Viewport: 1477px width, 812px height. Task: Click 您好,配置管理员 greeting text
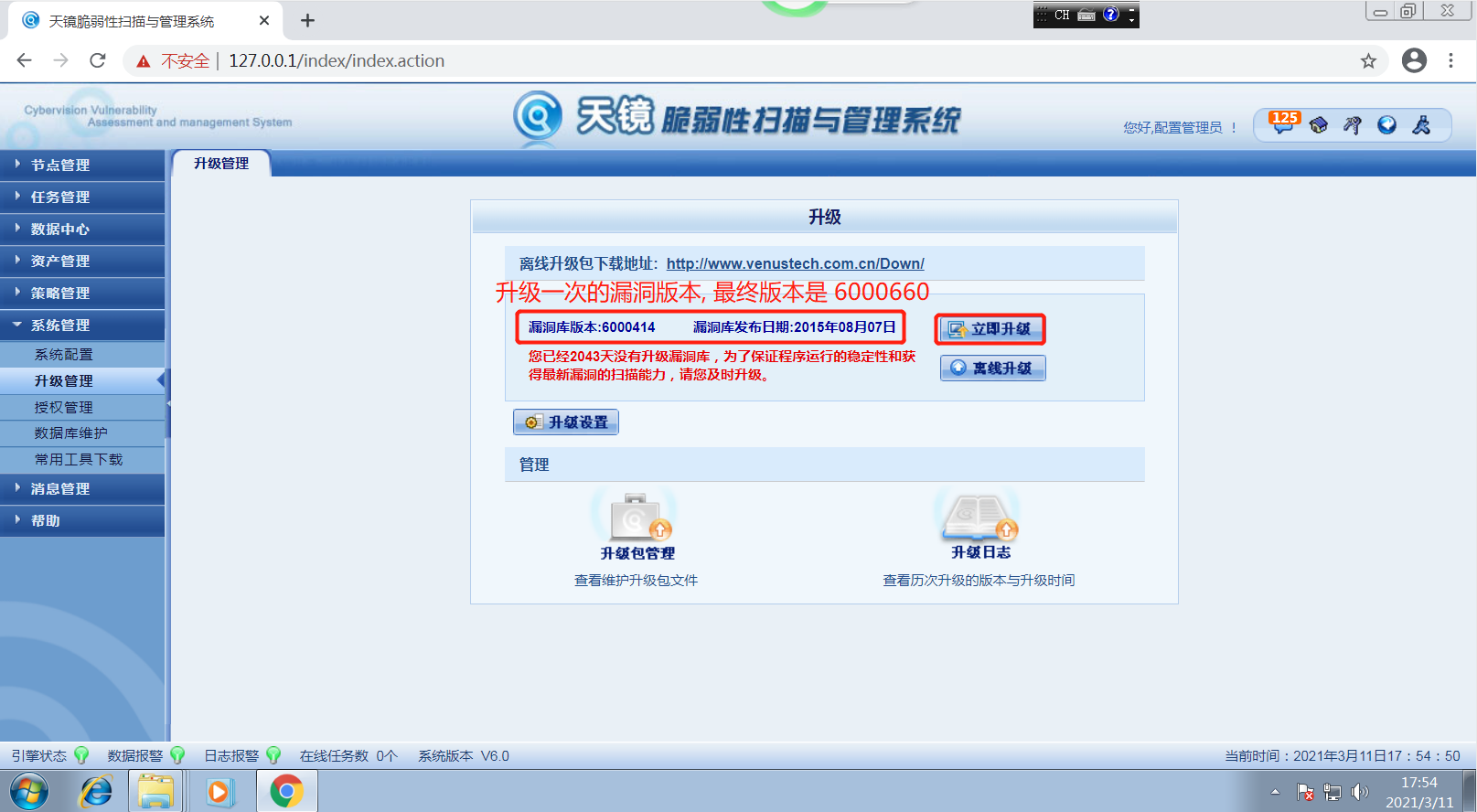(x=1180, y=127)
